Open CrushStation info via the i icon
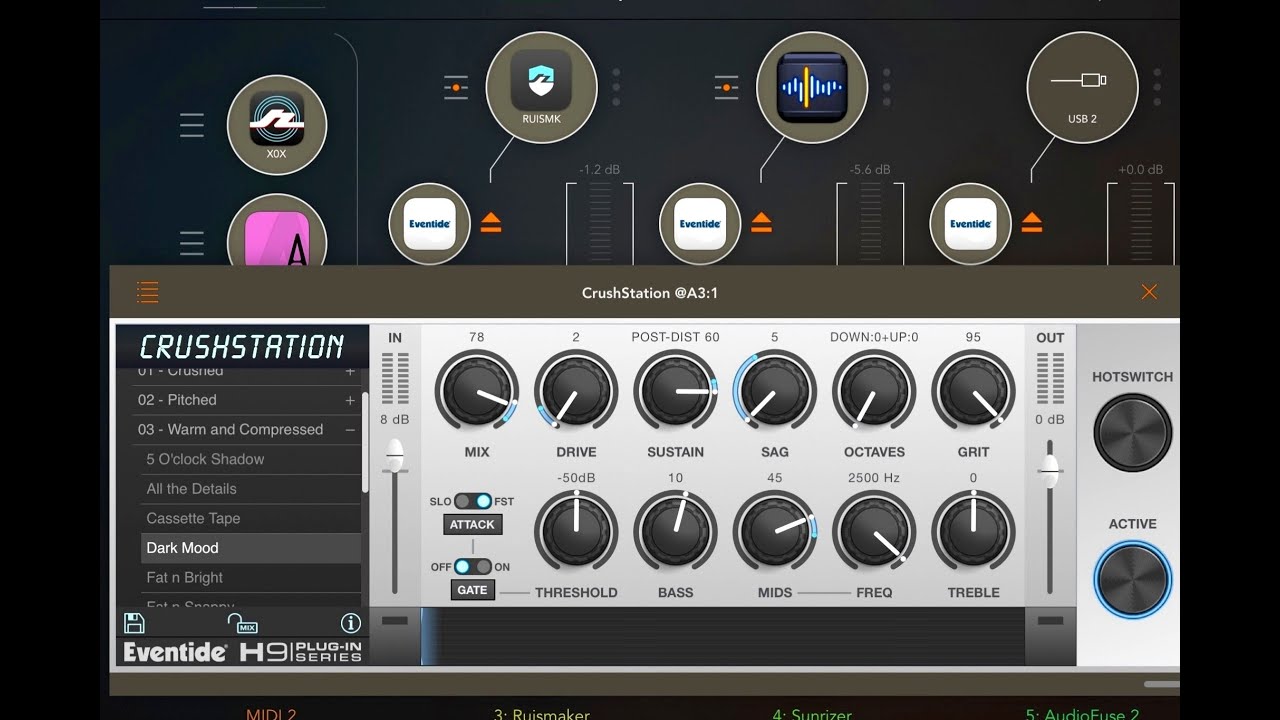 point(350,623)
